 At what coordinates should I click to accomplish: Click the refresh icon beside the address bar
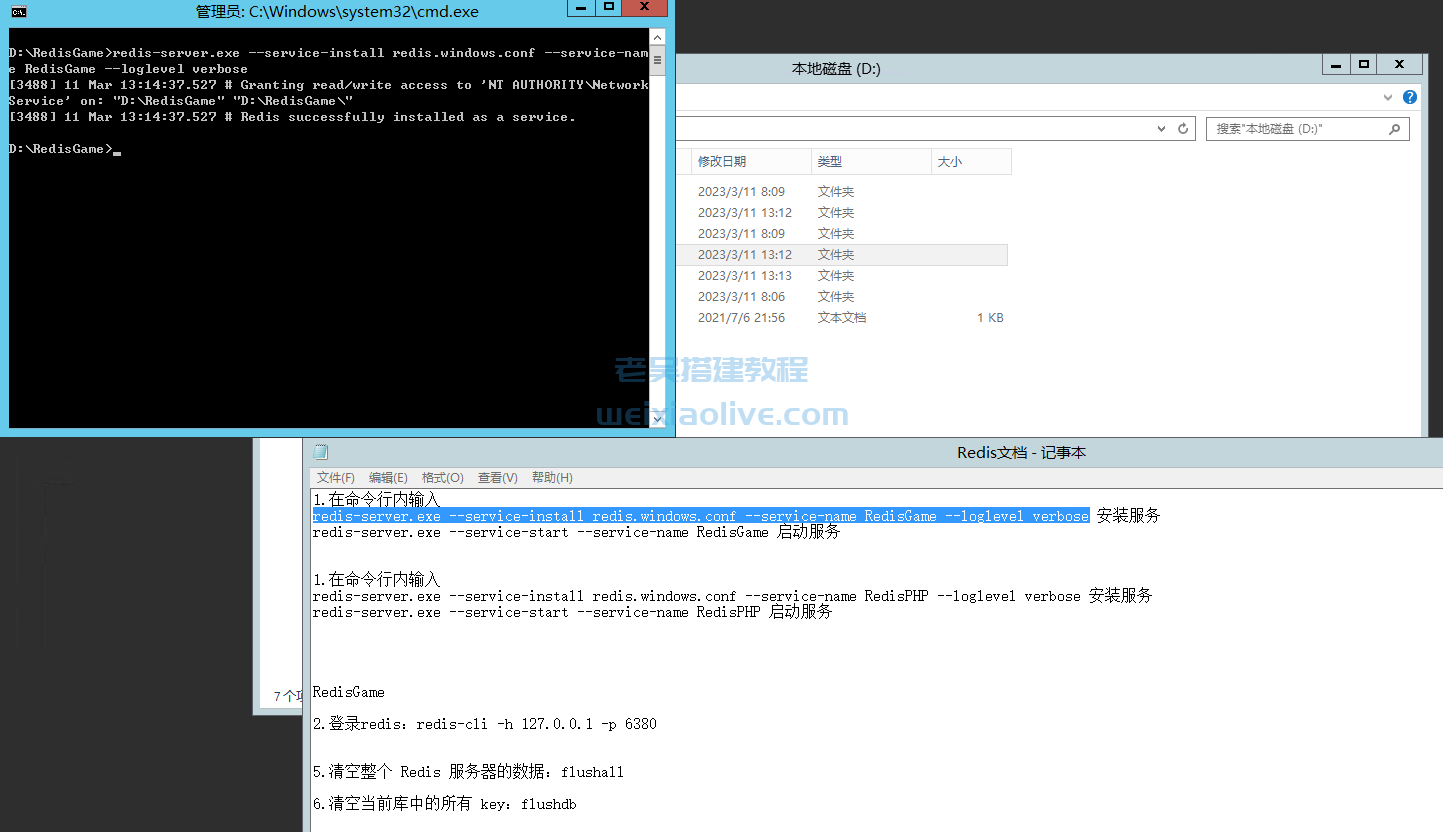click(1182, 128)
